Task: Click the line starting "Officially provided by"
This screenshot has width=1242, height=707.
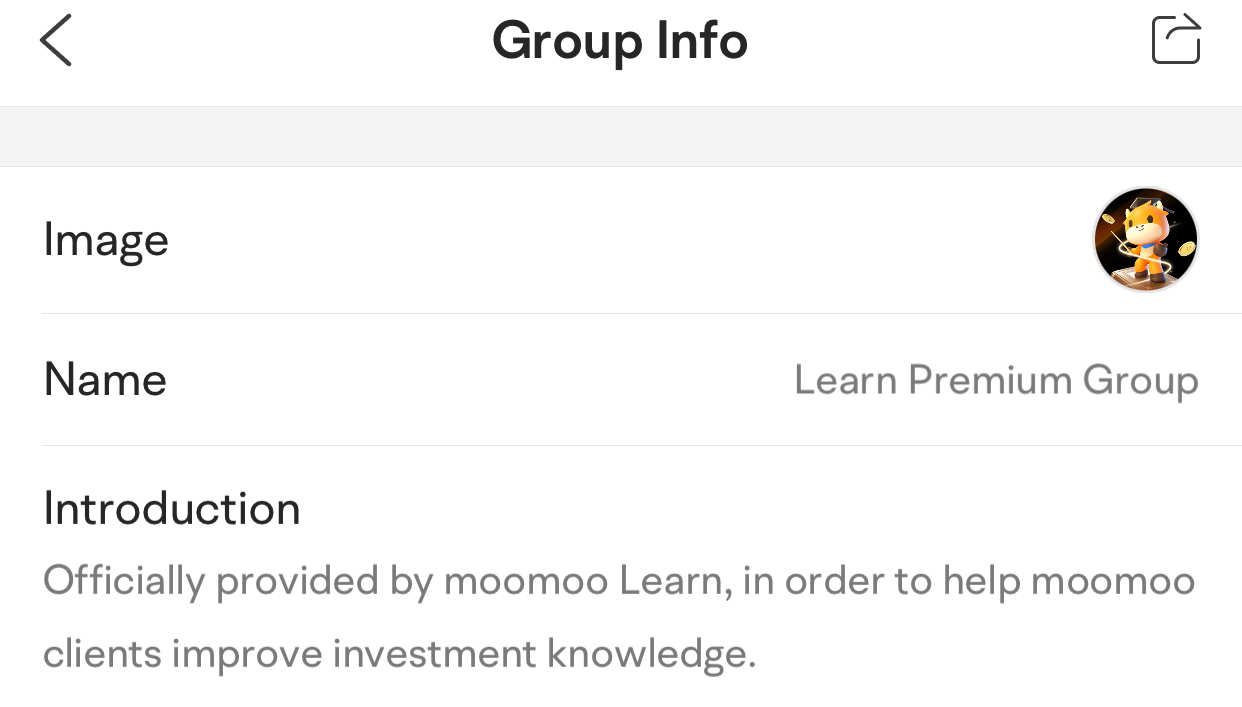Action: [619, 582]
